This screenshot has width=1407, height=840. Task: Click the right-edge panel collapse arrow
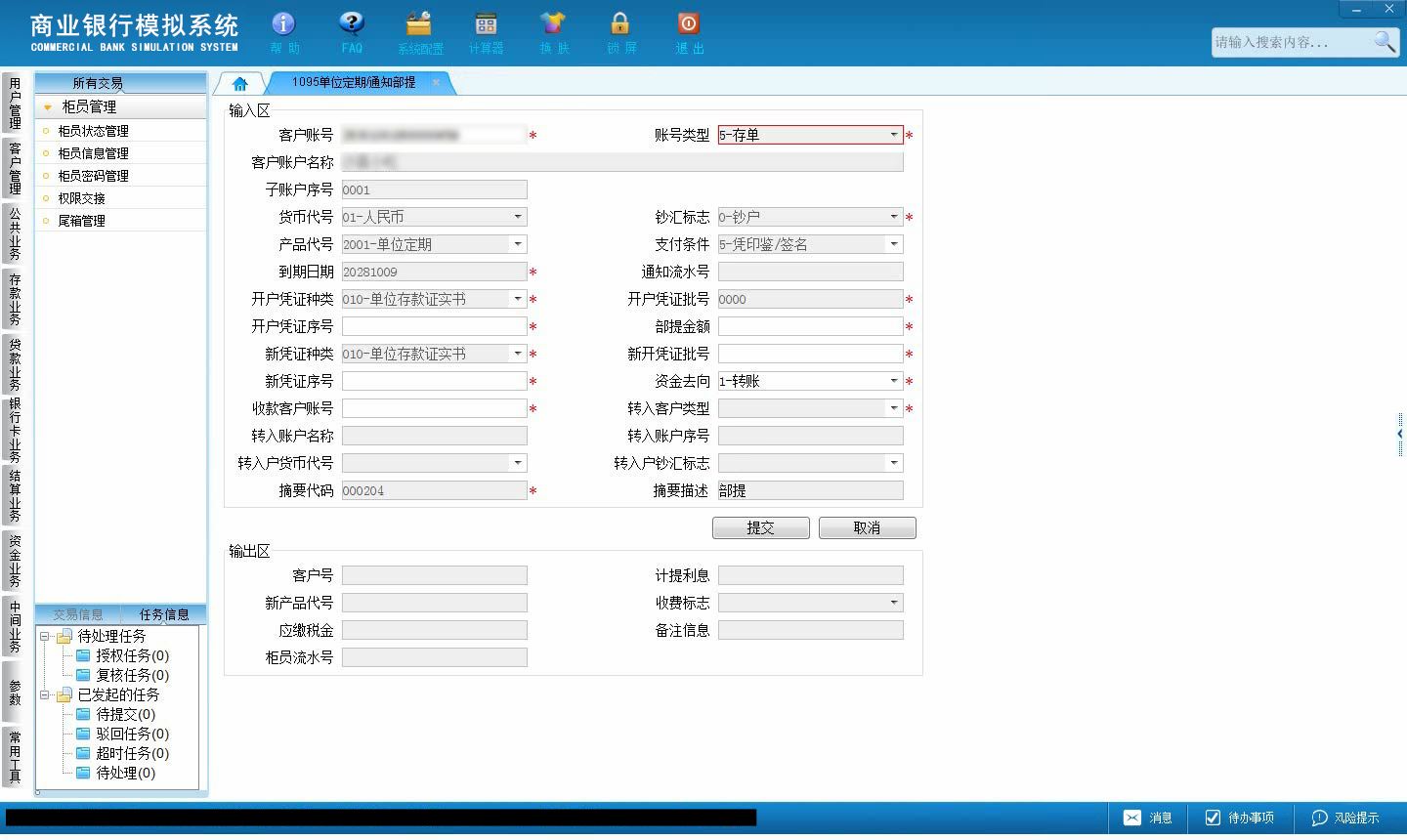[1400, 433]
